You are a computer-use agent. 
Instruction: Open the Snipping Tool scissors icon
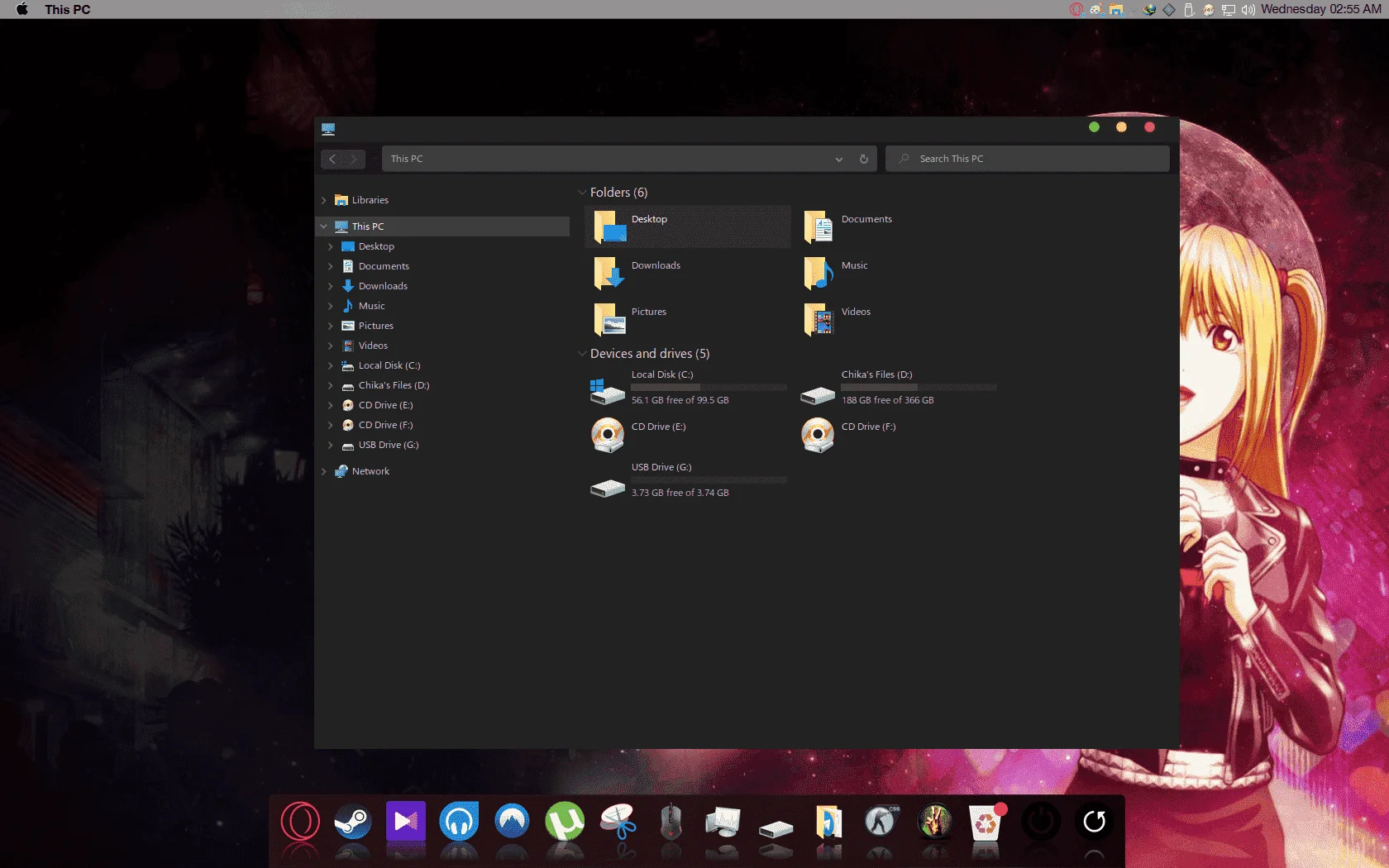coord(618,822)
